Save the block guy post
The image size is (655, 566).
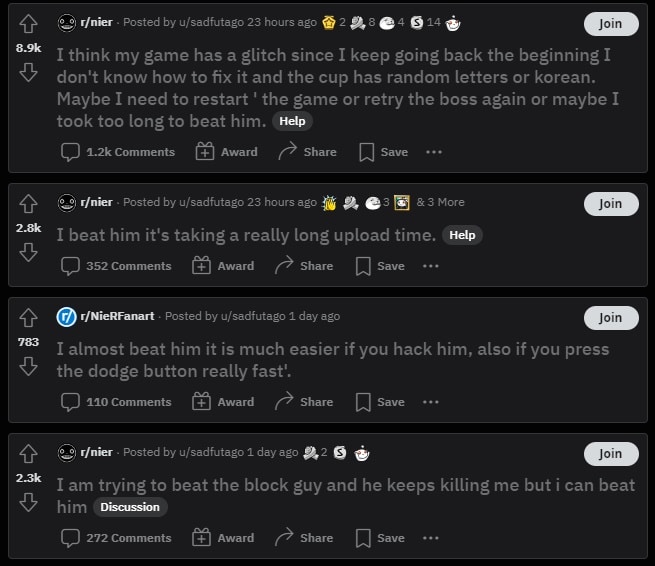click(x=382, y=538)
